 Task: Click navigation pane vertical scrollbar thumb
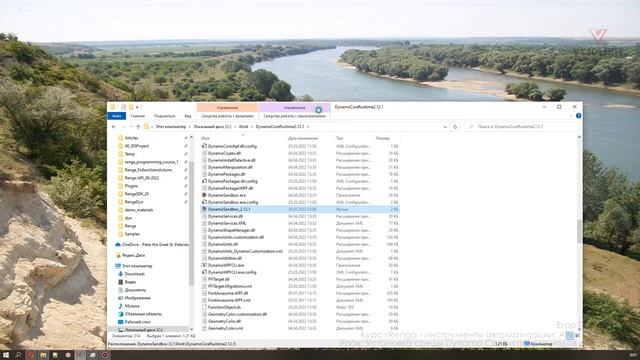tap(191, 222)
